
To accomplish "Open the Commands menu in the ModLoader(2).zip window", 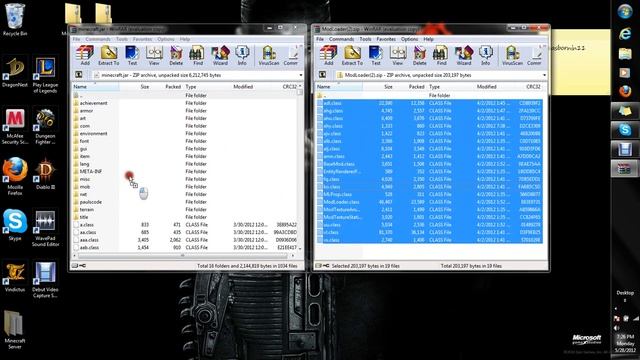I will click(341, 39).
